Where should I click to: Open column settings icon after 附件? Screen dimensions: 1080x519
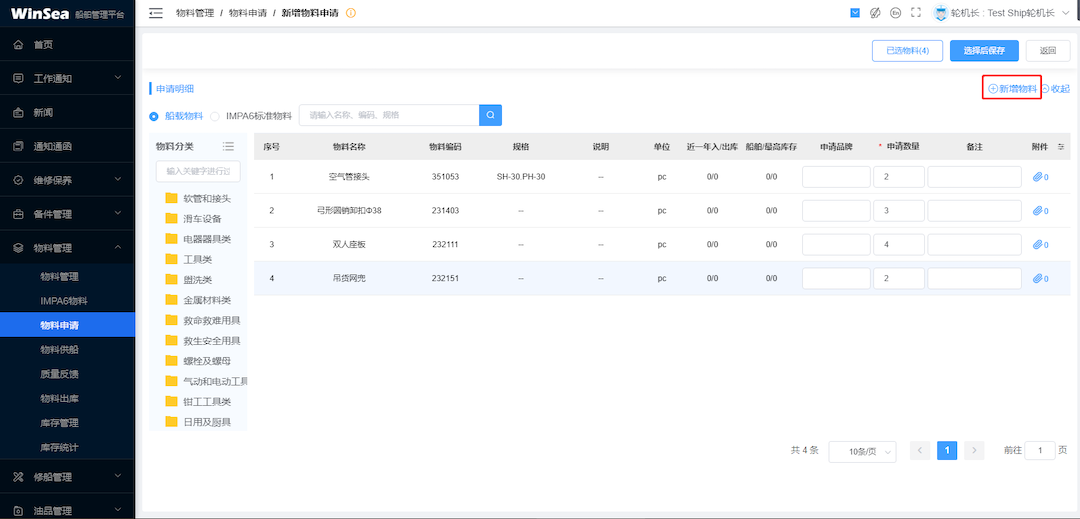coord(1061,147)
